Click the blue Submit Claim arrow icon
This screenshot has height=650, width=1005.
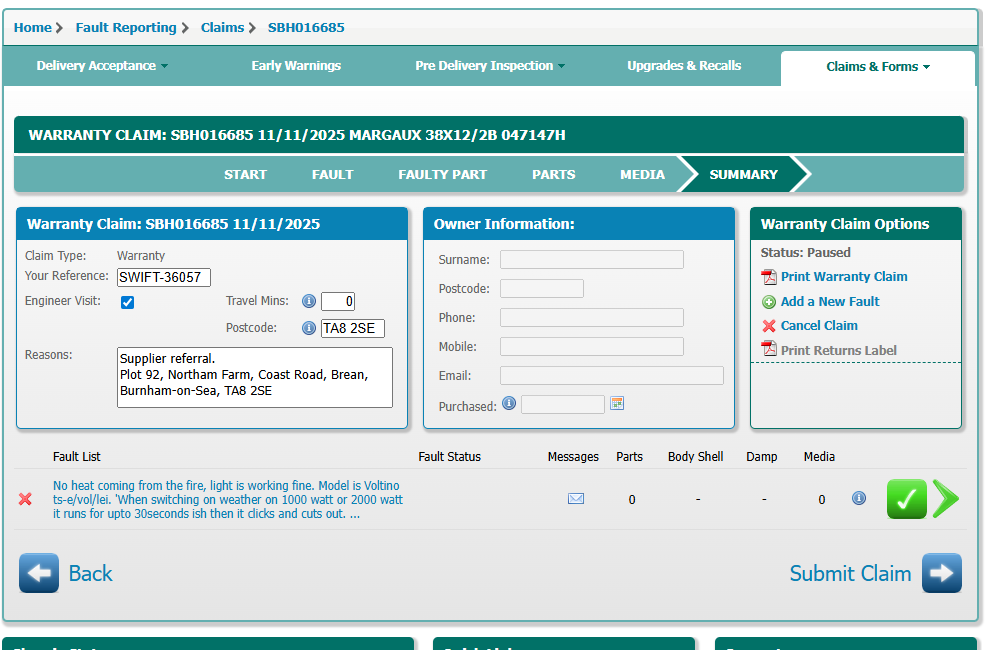pos(942,573)
